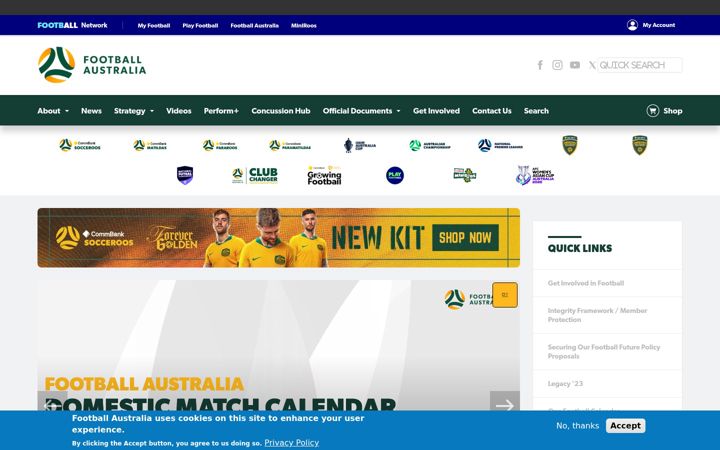The height and width of the screenshot is (450, 720).
Task: Open MiniRoos in top bar
Action: (x=304, y=26)
